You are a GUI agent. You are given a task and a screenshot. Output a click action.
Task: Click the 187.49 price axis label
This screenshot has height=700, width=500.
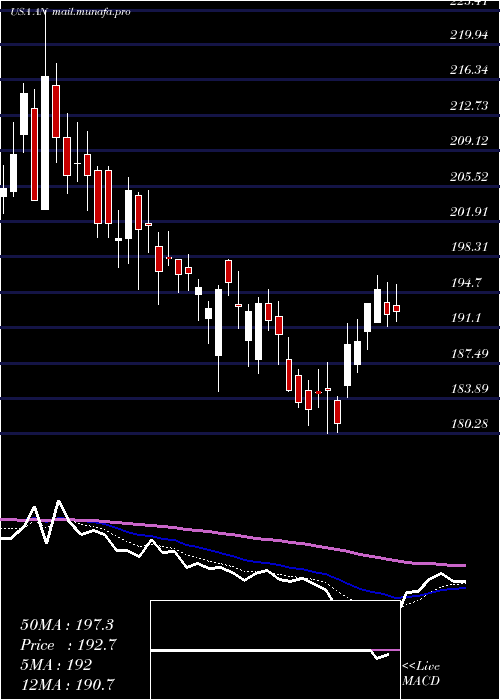click(x=469, y=354)
